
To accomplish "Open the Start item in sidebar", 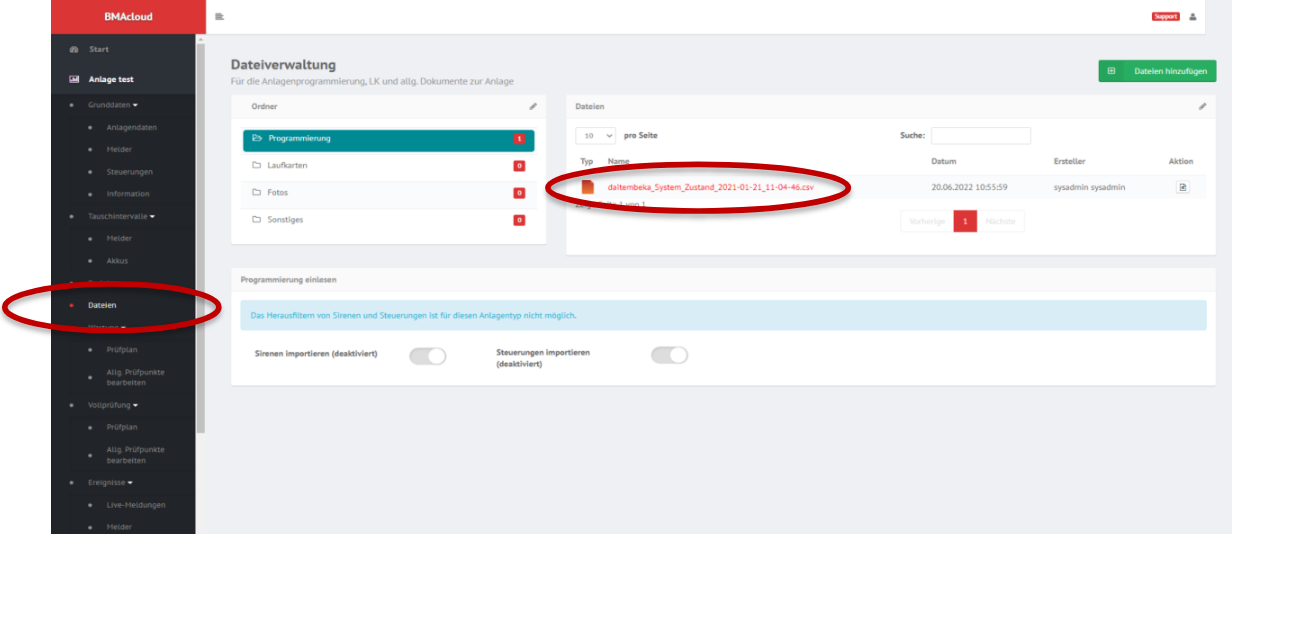I will 99,49.
